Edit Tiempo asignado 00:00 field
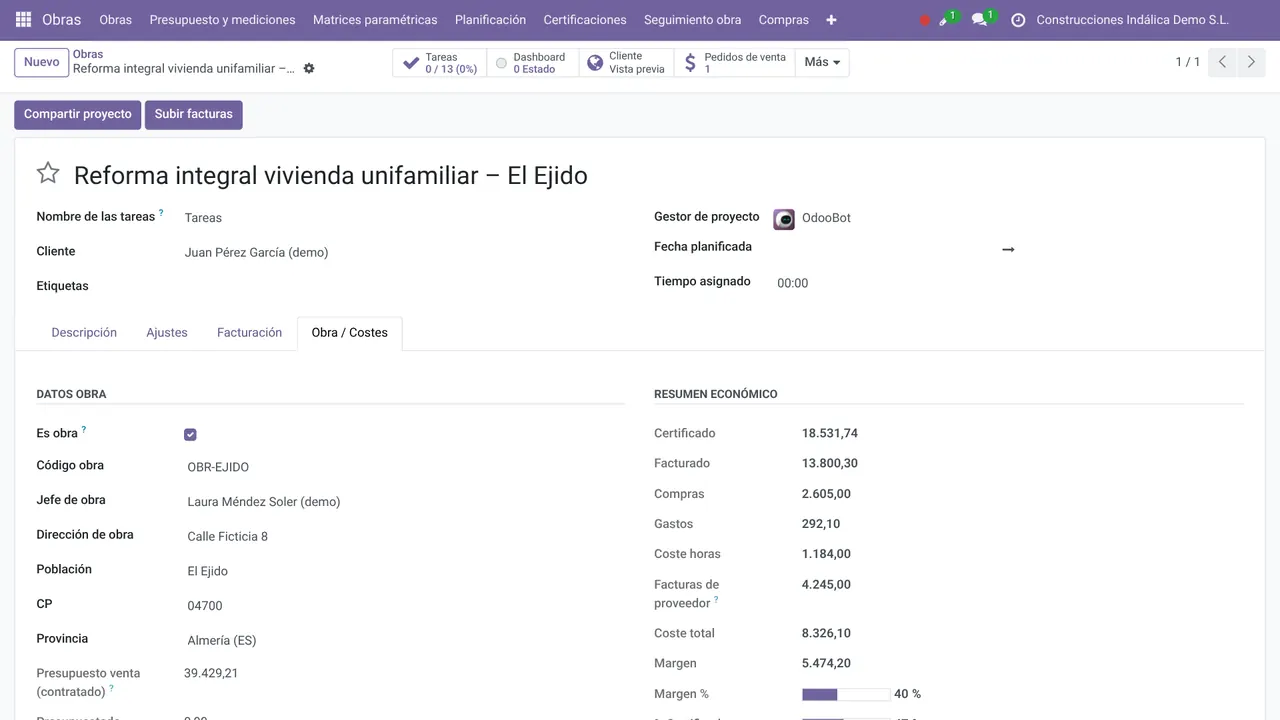 [792, 283]
